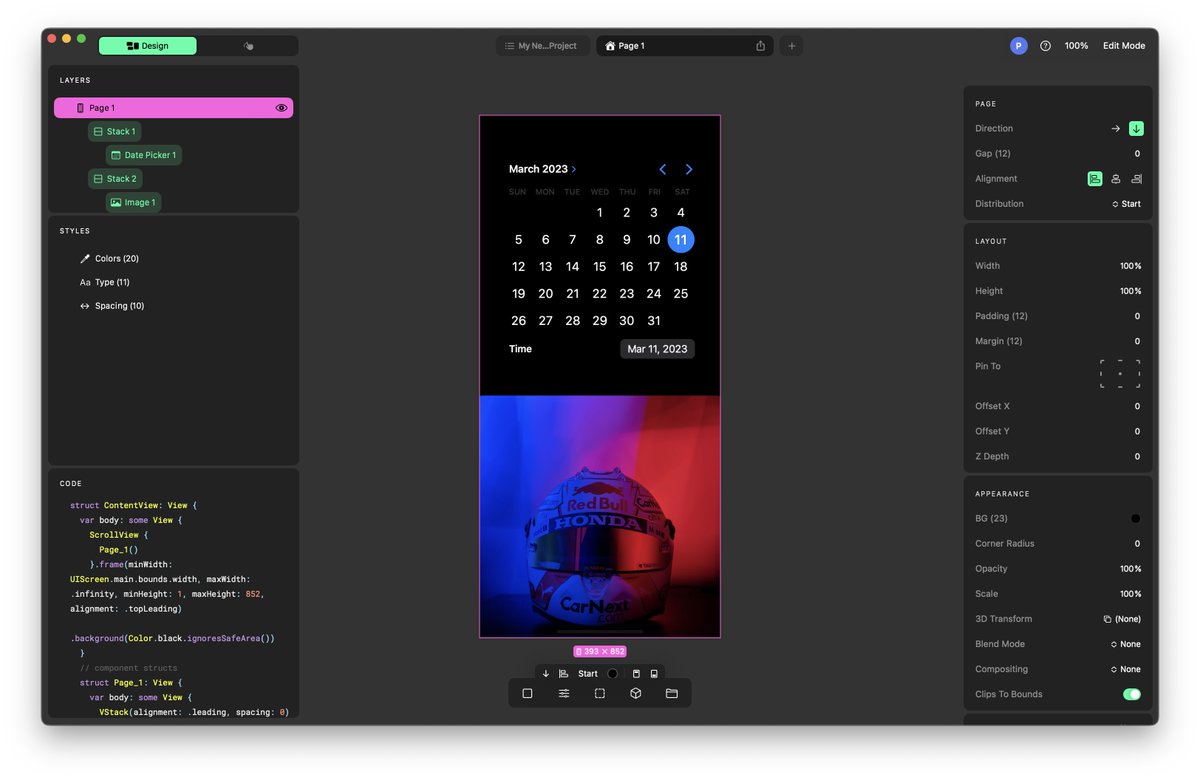Open Start distribution in floating bar
The height and width of the screenshot is (780, 1200).
[x=588, y=674]
